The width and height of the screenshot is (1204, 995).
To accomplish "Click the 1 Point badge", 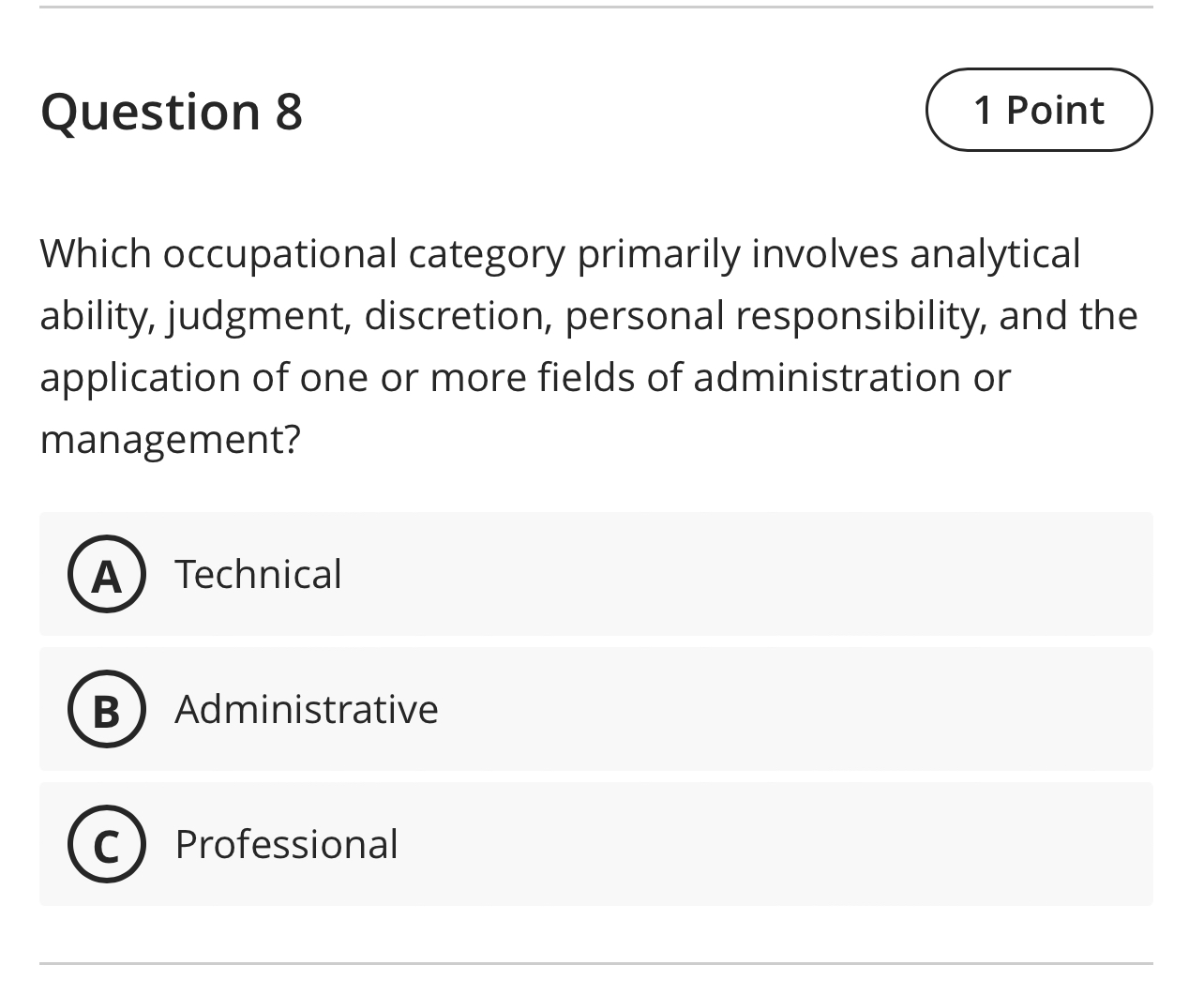I will pyautogui.click(x=1039, y=110).
